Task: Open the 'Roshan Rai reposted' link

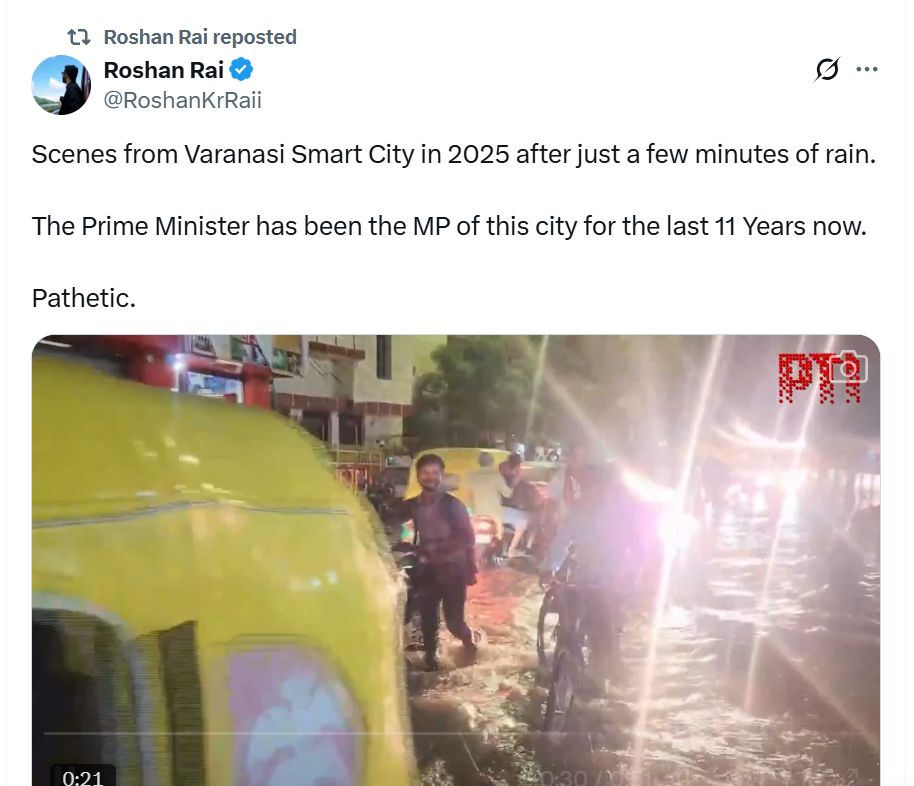Action: tap(200, 37)
